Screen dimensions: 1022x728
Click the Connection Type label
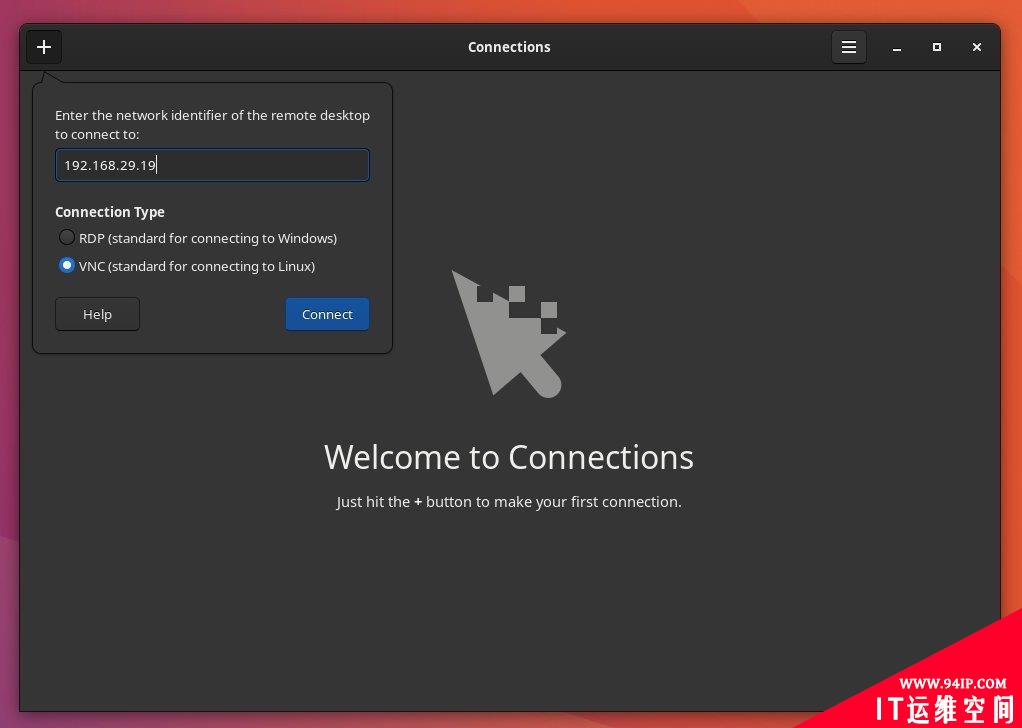pos(110,212)
